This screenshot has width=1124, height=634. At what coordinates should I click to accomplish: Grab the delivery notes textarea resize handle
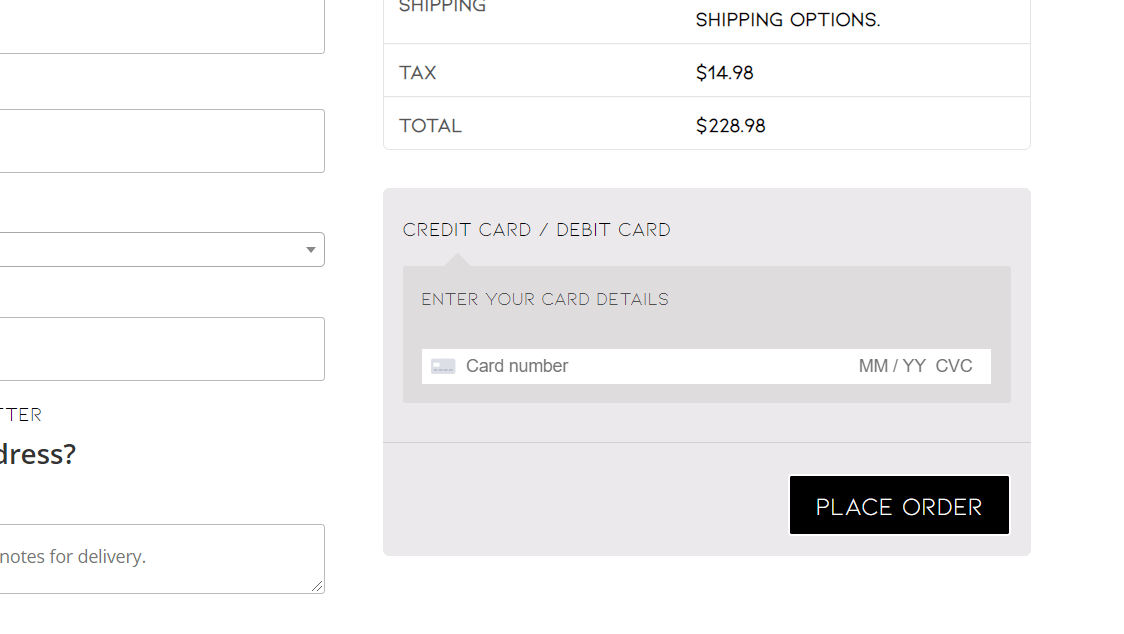pyautogui.click(x=317, y=586)
